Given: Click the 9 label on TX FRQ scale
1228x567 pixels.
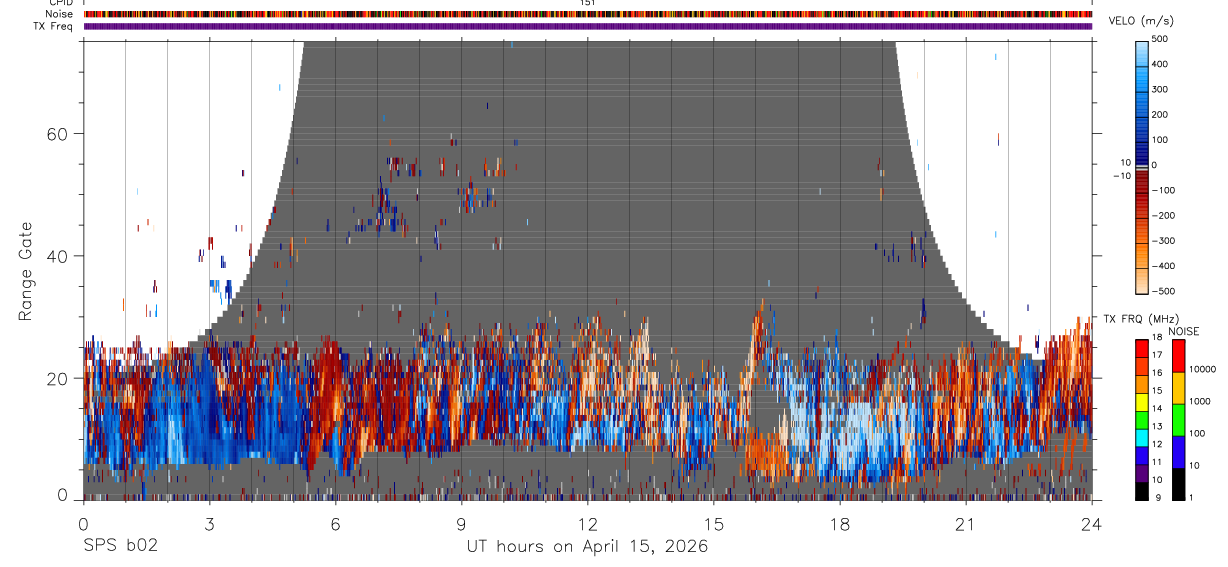Looking at the screenshot, I should tap(1160, 497).
